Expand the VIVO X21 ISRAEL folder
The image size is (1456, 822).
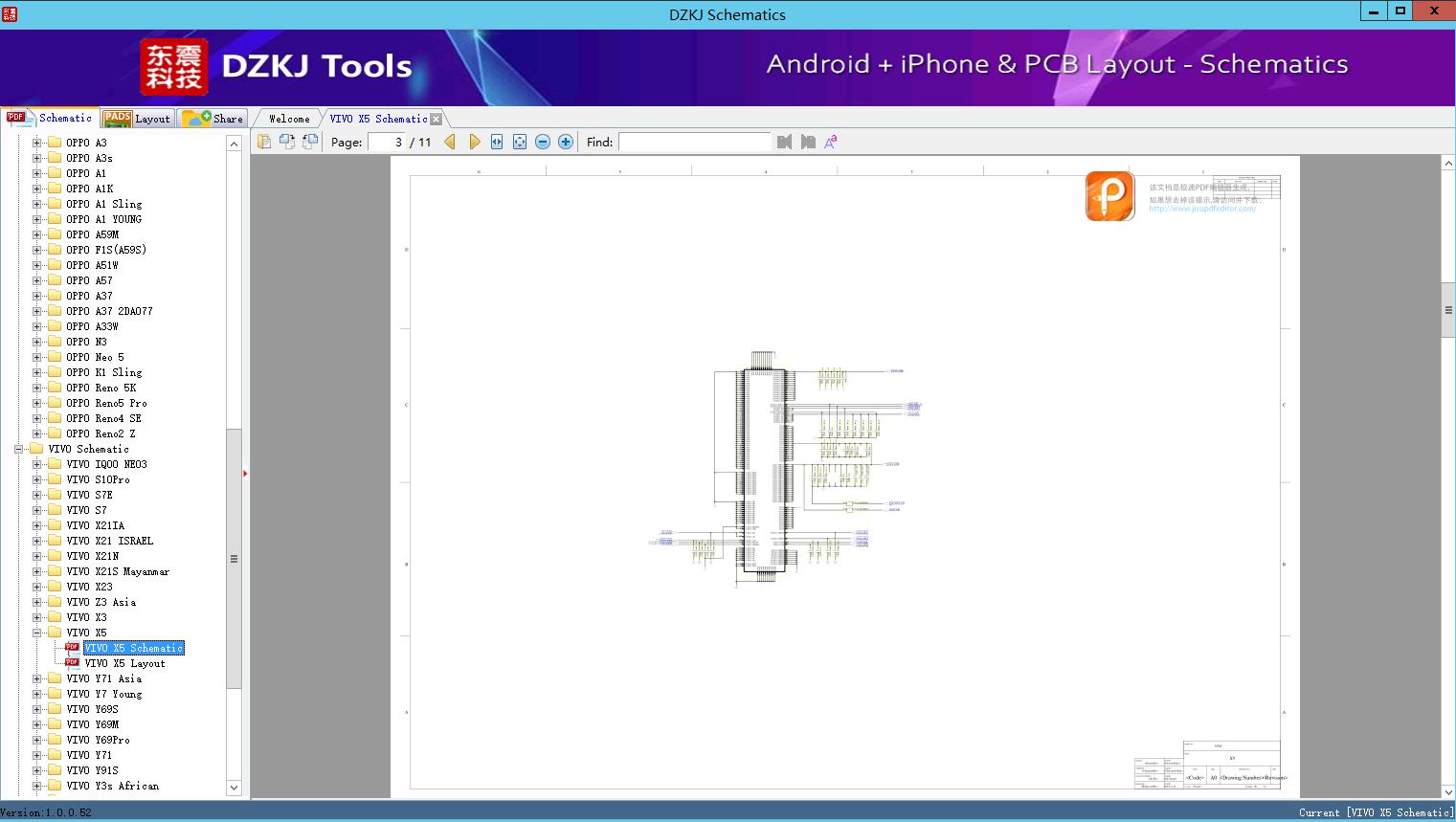[x=37, y=541]
